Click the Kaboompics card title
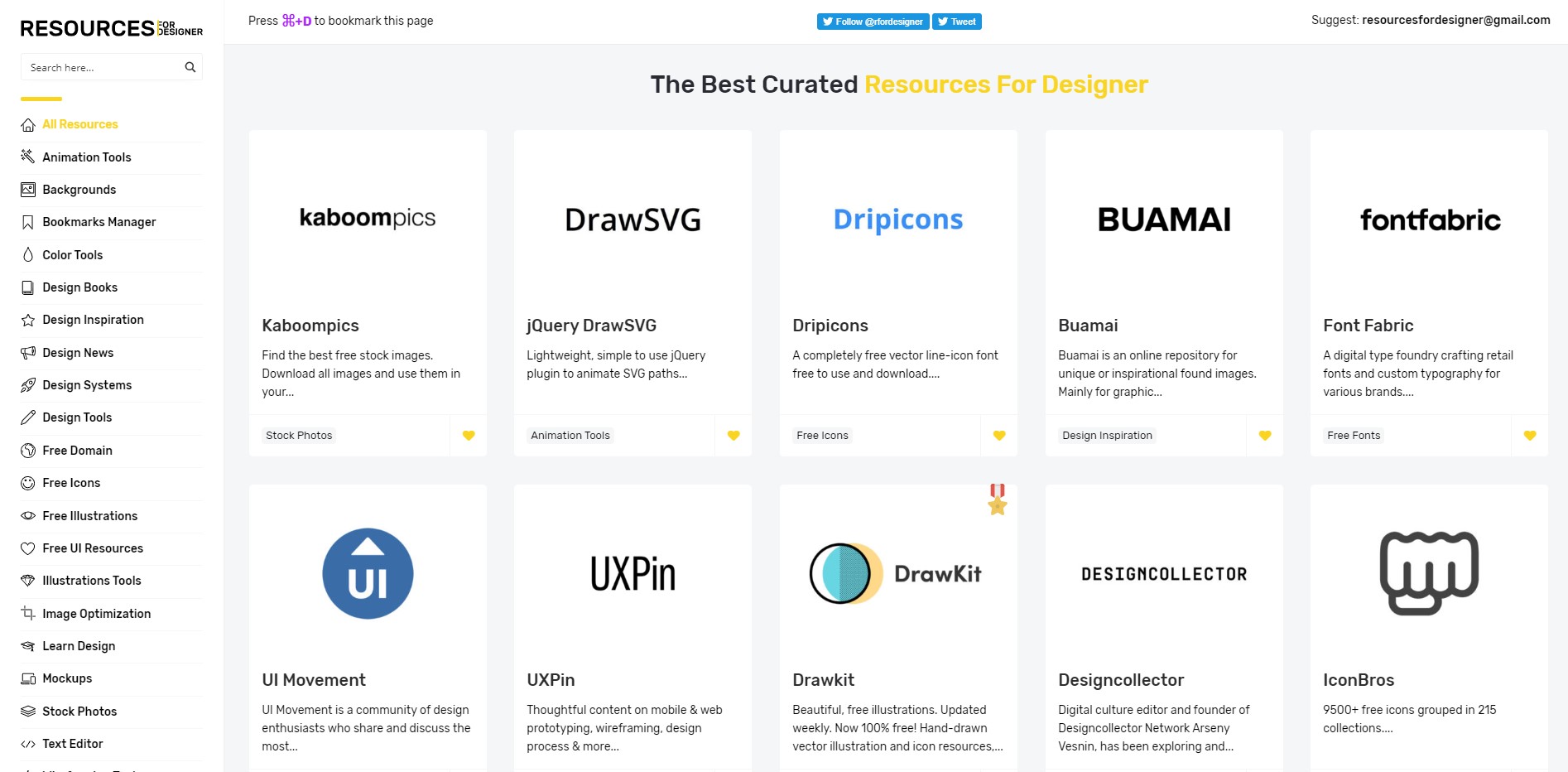This screenshot has width=1568, height=772. tap(310, 326)
